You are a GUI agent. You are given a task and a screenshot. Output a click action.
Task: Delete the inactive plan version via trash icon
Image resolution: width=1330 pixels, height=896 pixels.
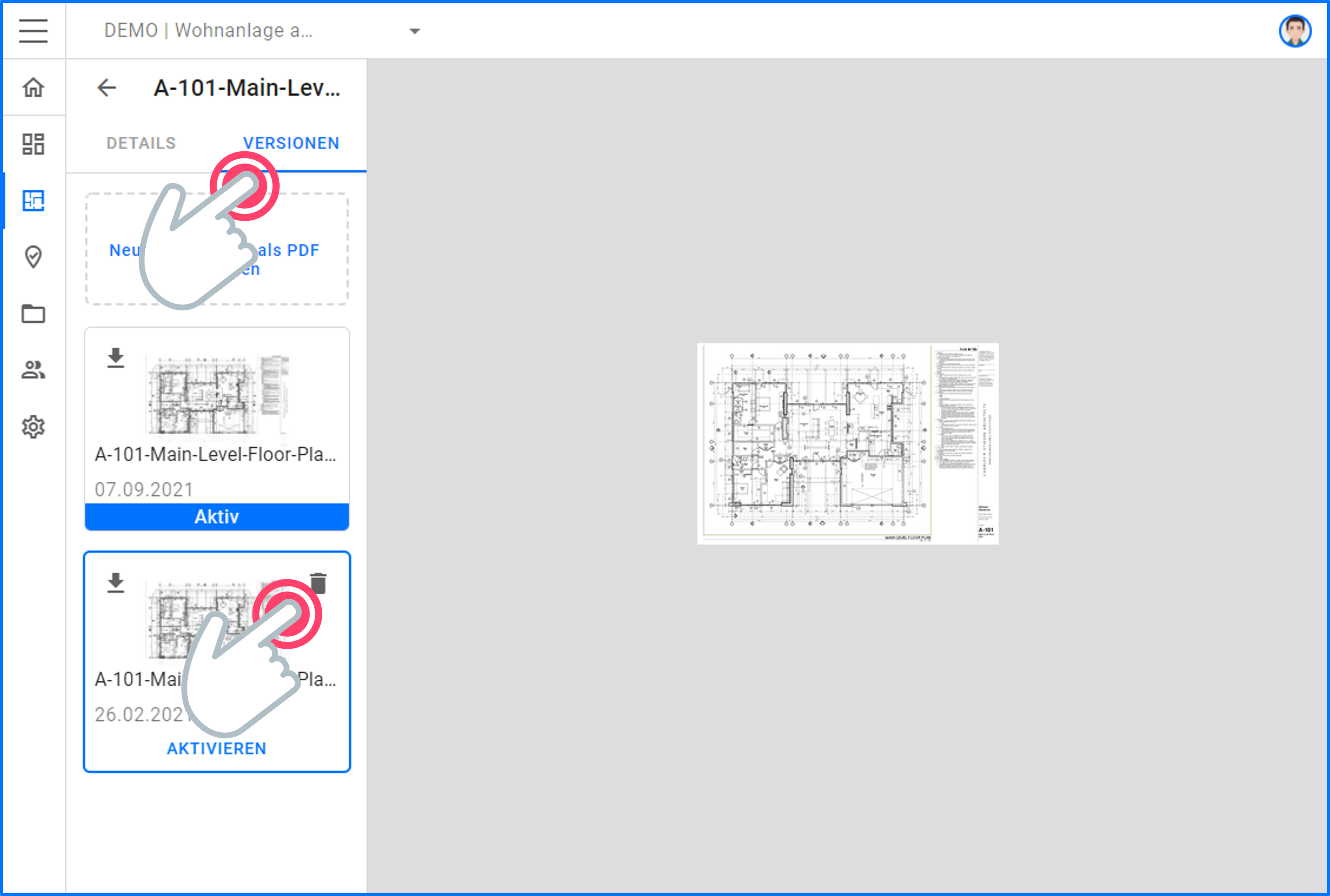tap(318, 583)
